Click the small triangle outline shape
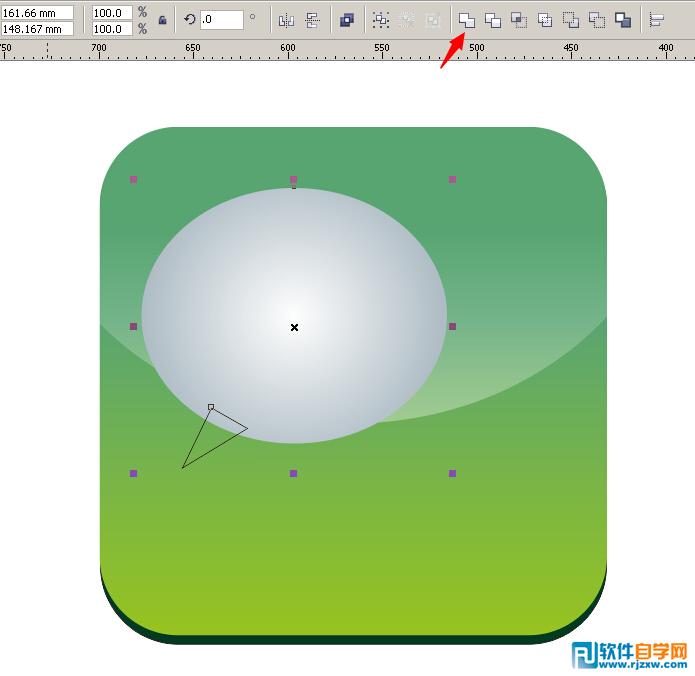The width and height of the screenshot is (695, 676). pyautogui.click(x=215, y=437)
